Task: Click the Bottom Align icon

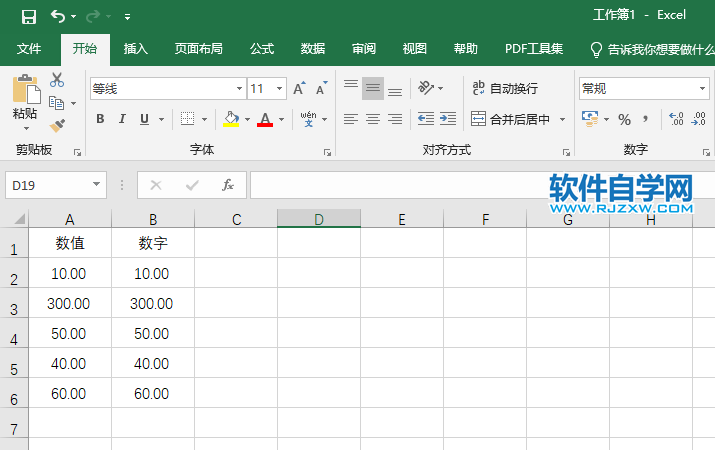Action: point(395,92)
